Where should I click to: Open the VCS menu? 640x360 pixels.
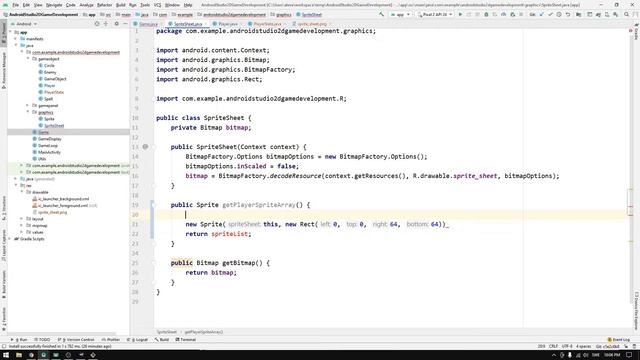pos(157,5)
